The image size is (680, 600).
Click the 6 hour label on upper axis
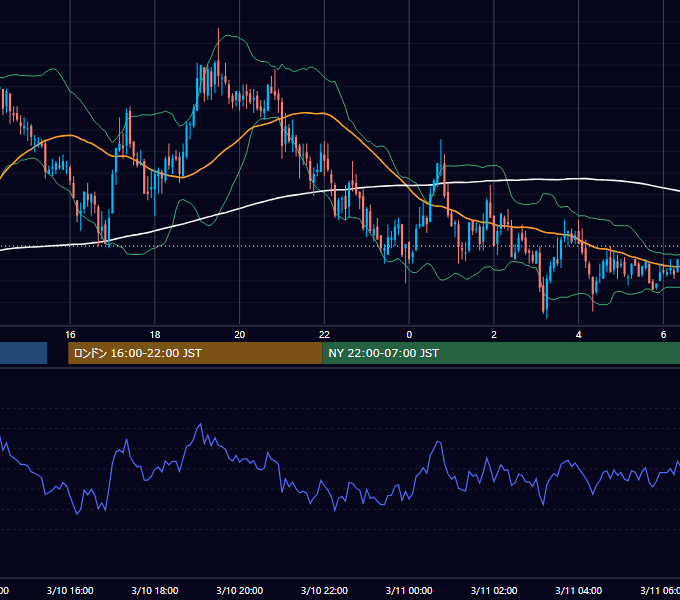[x=663, y=335]
